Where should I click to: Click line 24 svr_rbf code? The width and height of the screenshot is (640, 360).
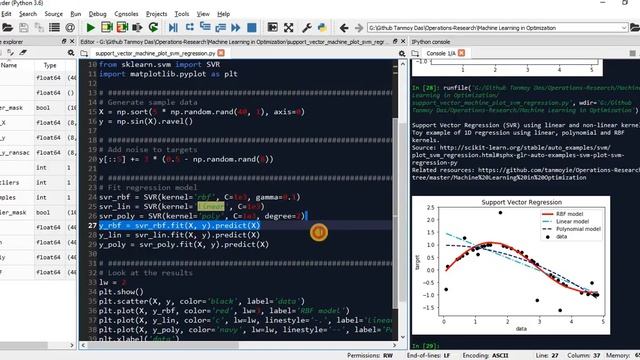[200, 197]
